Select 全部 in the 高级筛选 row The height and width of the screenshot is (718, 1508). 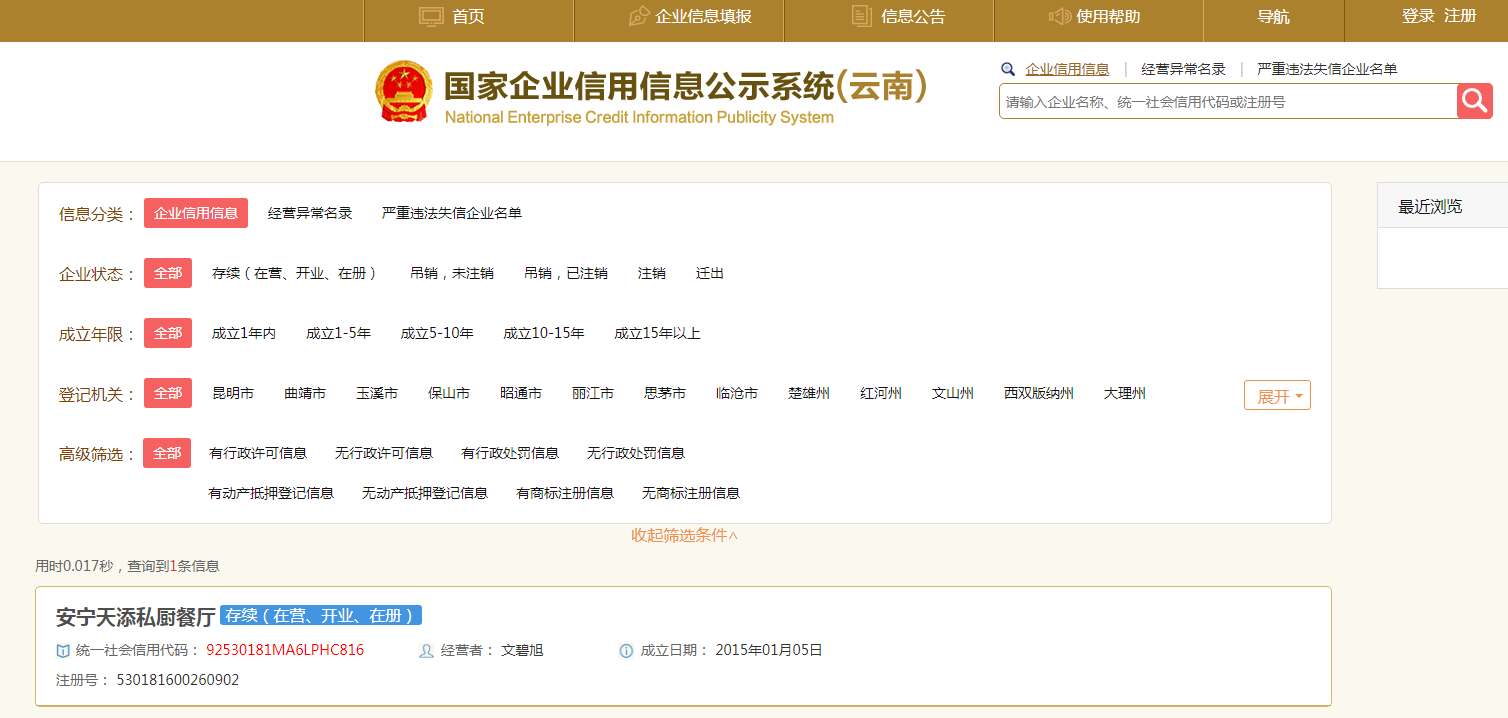pyautogui.click(x=167, y=453)
